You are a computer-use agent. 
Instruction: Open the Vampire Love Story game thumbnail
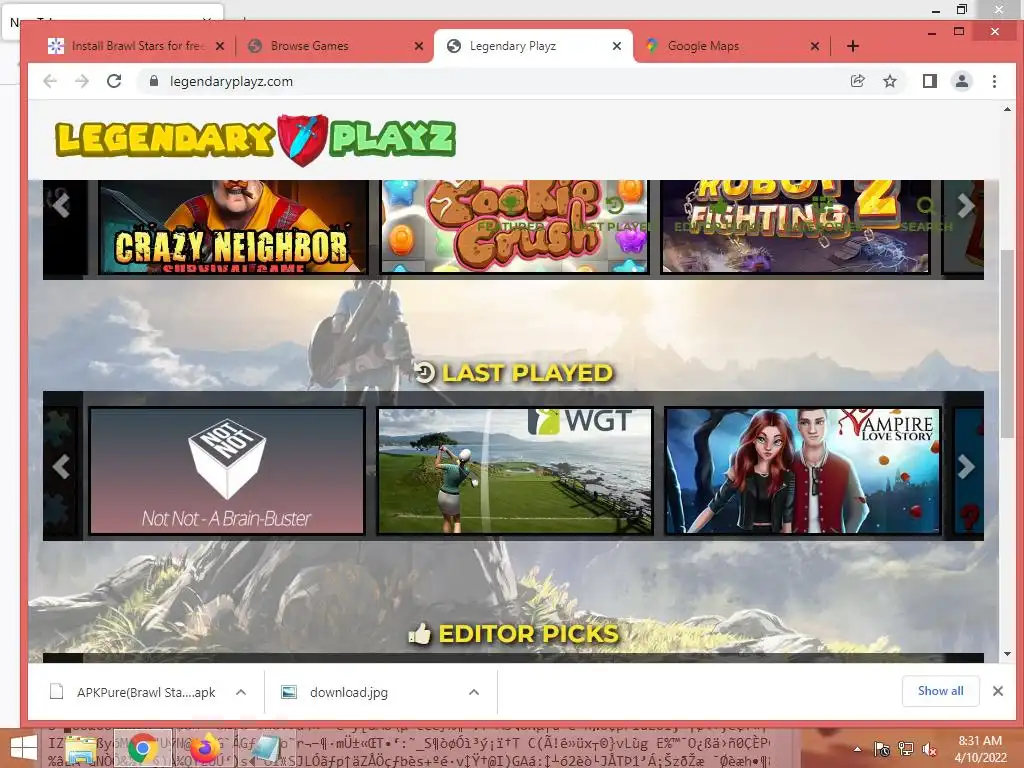(803, 471)
